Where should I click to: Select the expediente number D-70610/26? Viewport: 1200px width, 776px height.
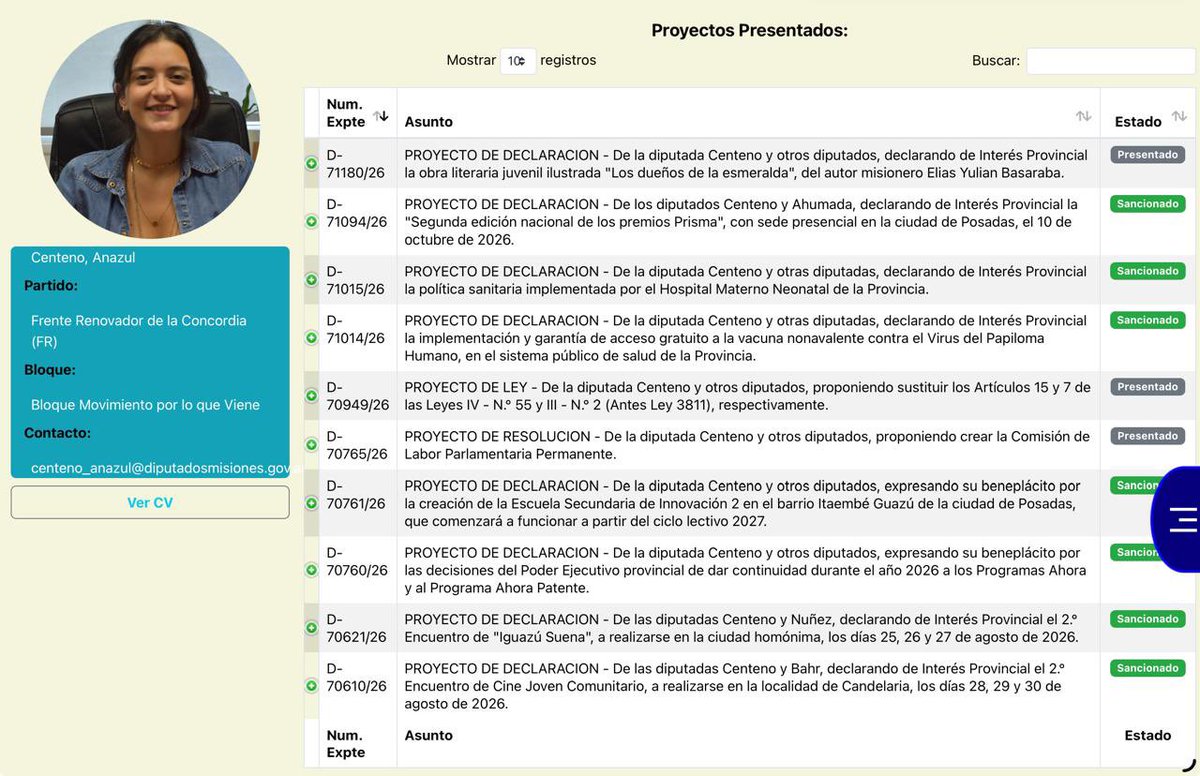[x=356, y=677]
